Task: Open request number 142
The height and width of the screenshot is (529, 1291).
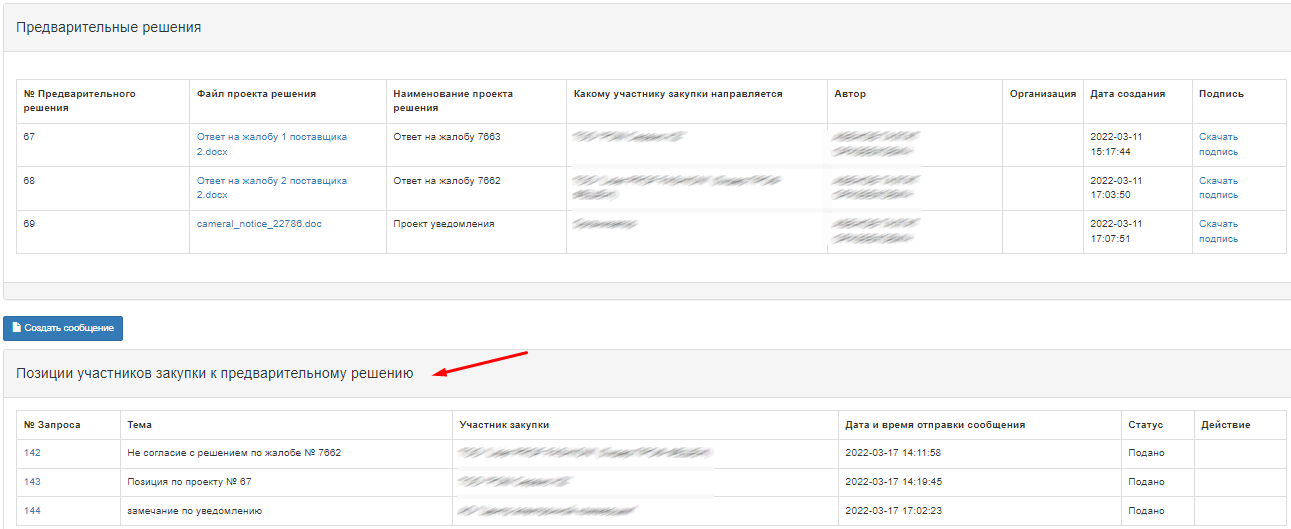Action: (x=33, y=453)
